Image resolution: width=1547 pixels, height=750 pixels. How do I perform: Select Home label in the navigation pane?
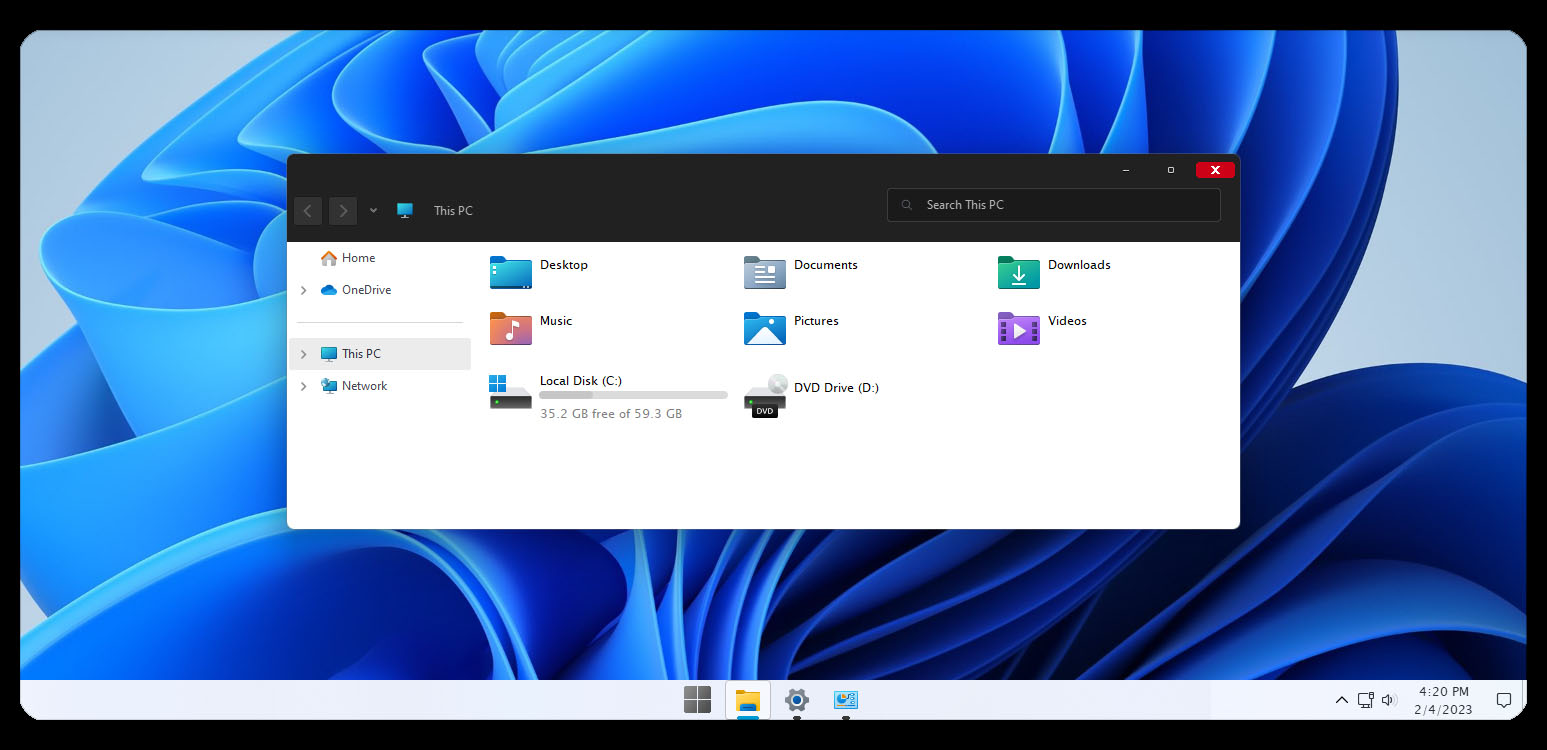tap(359, 258)
